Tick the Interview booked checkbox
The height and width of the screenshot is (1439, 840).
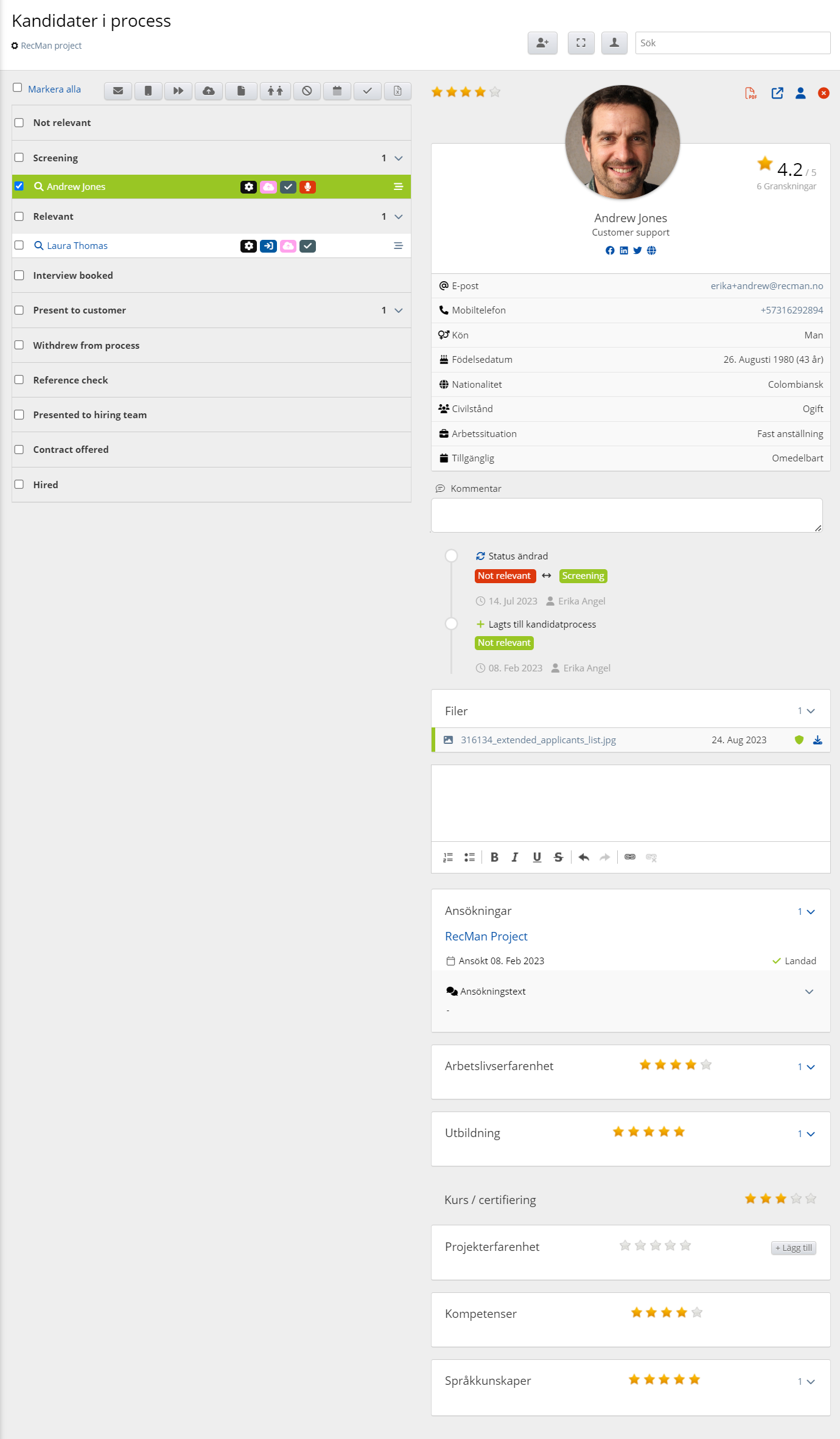[x=19, y=275]
